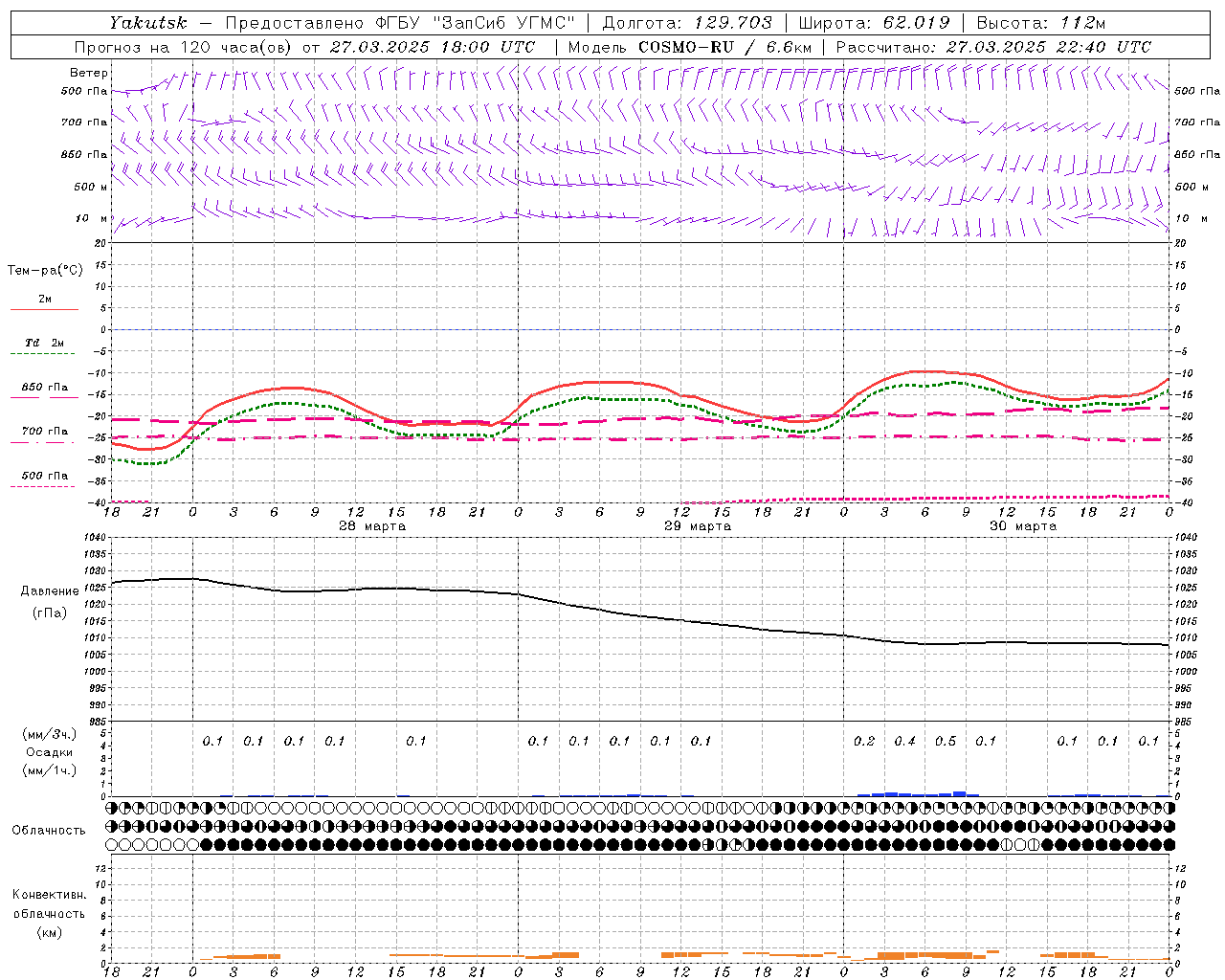Click the 700 гПа temperature legend entry
The height and width of the screenshot is (980, 1225).
(45, 432)
